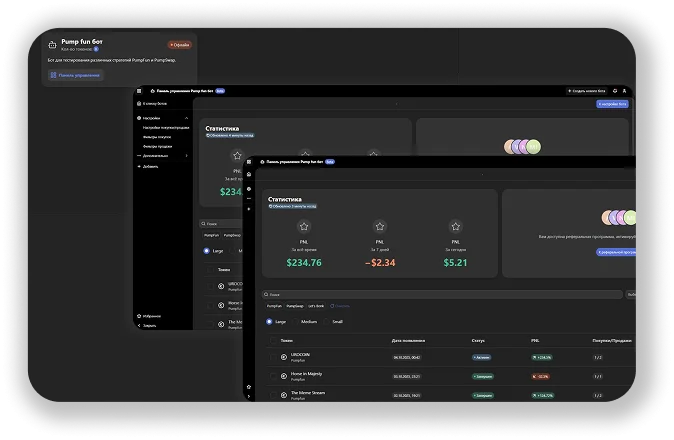Click plus icon in front collapsed sidebar
Screen dimensions: 674x440
249,209
